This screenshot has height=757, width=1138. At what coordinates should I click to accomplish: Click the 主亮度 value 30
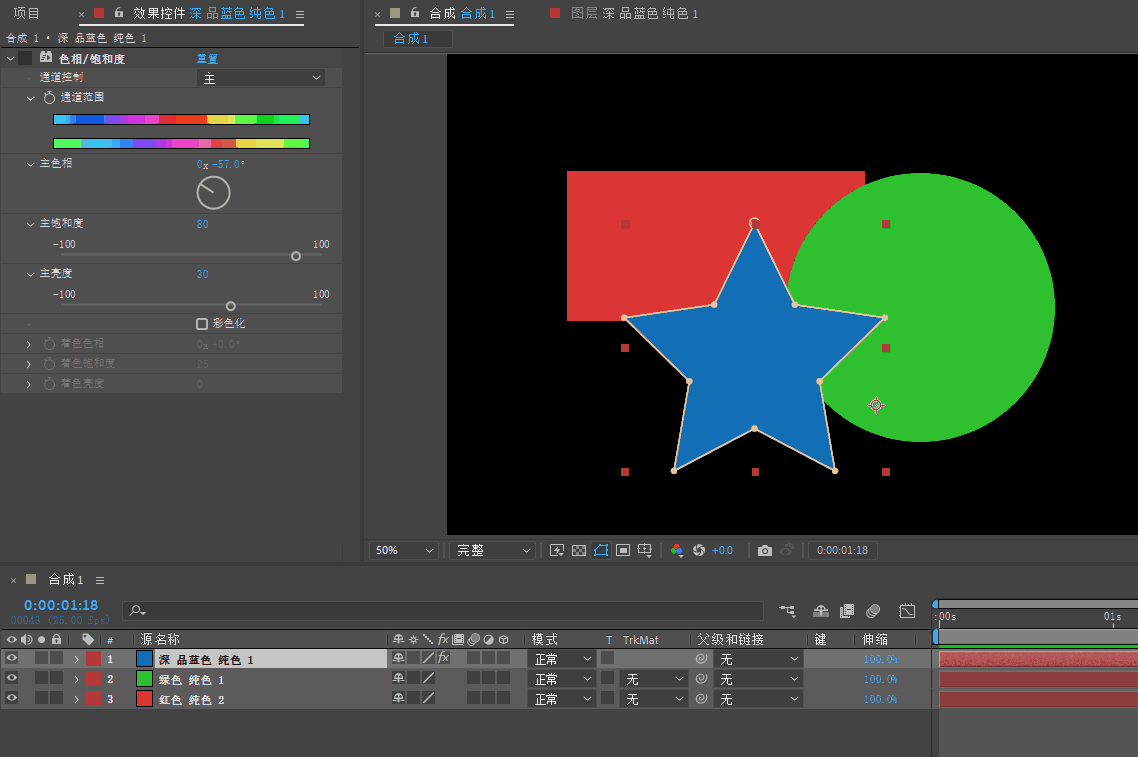pos(202,274)
